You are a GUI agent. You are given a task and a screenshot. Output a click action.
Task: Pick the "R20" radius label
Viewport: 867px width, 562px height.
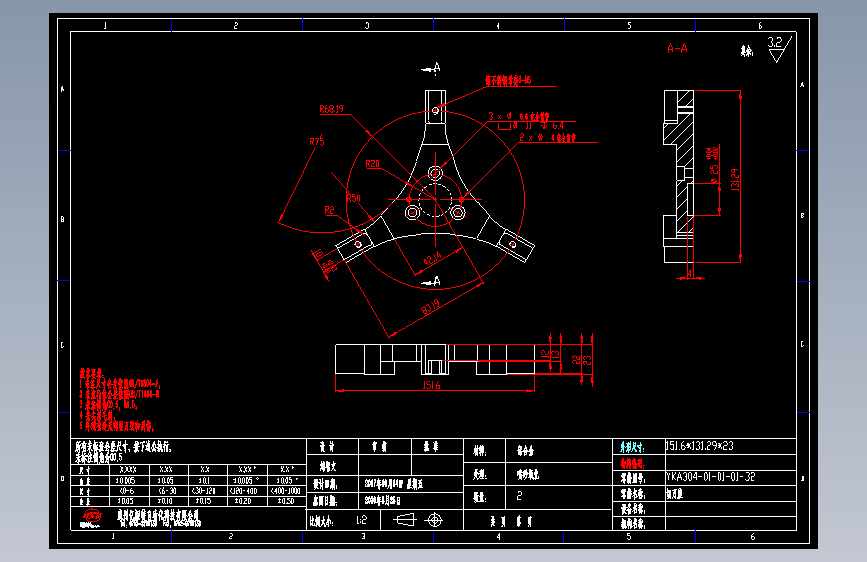[373, 164]
